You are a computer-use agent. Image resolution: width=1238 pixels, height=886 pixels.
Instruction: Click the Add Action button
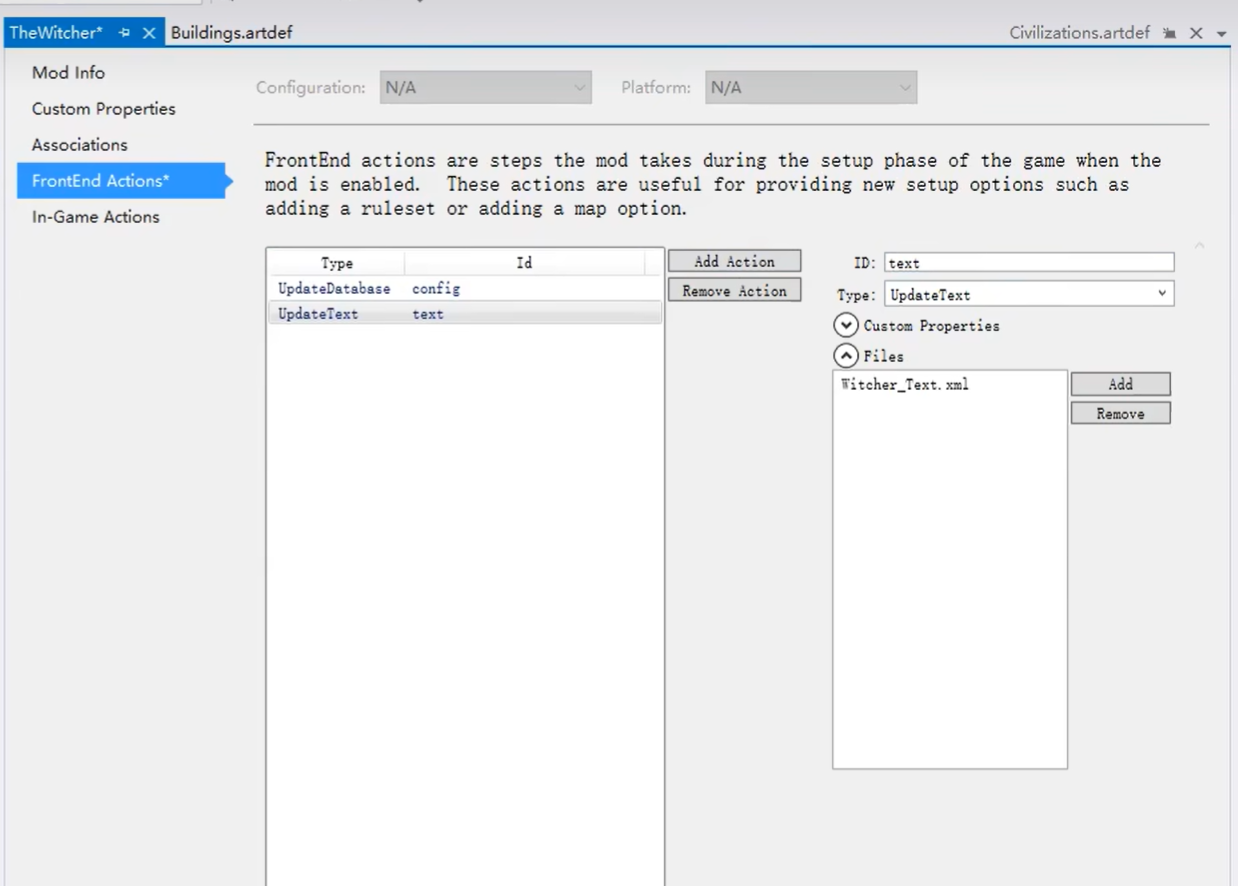click(x=734, y=262)
